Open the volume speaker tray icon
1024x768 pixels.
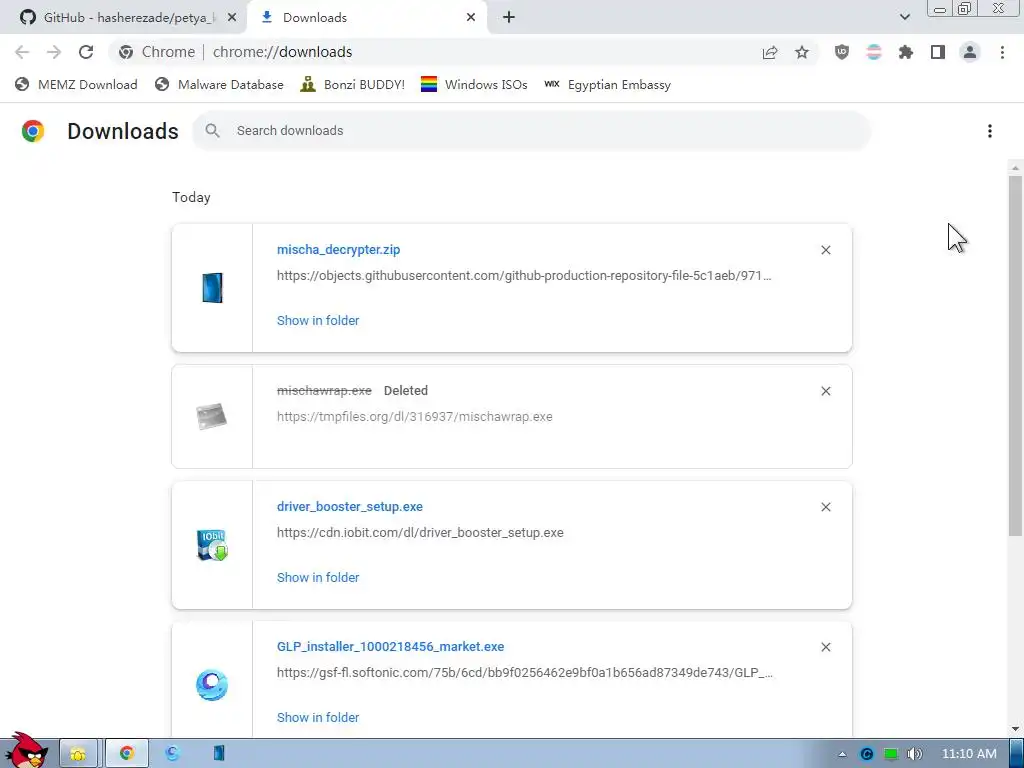(x=914, y=754)
